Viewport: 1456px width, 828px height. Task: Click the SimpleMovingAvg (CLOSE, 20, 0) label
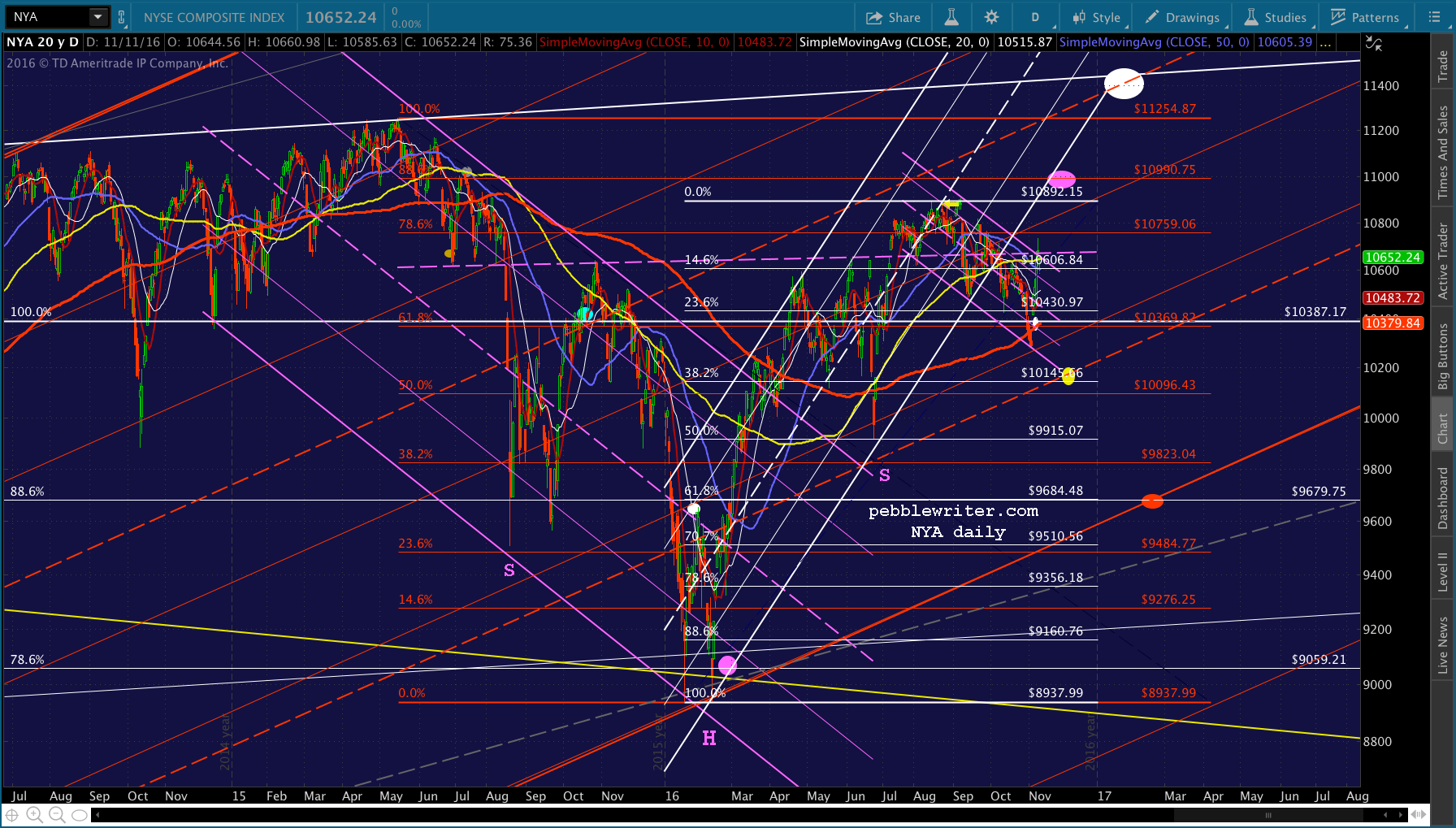[895, 42]
